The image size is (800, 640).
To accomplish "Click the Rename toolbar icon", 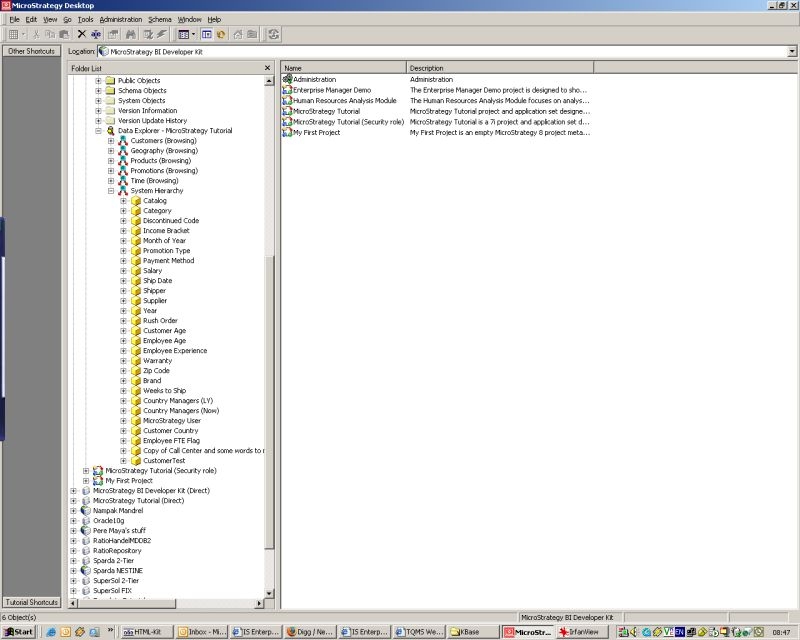I will coord(98,34).
